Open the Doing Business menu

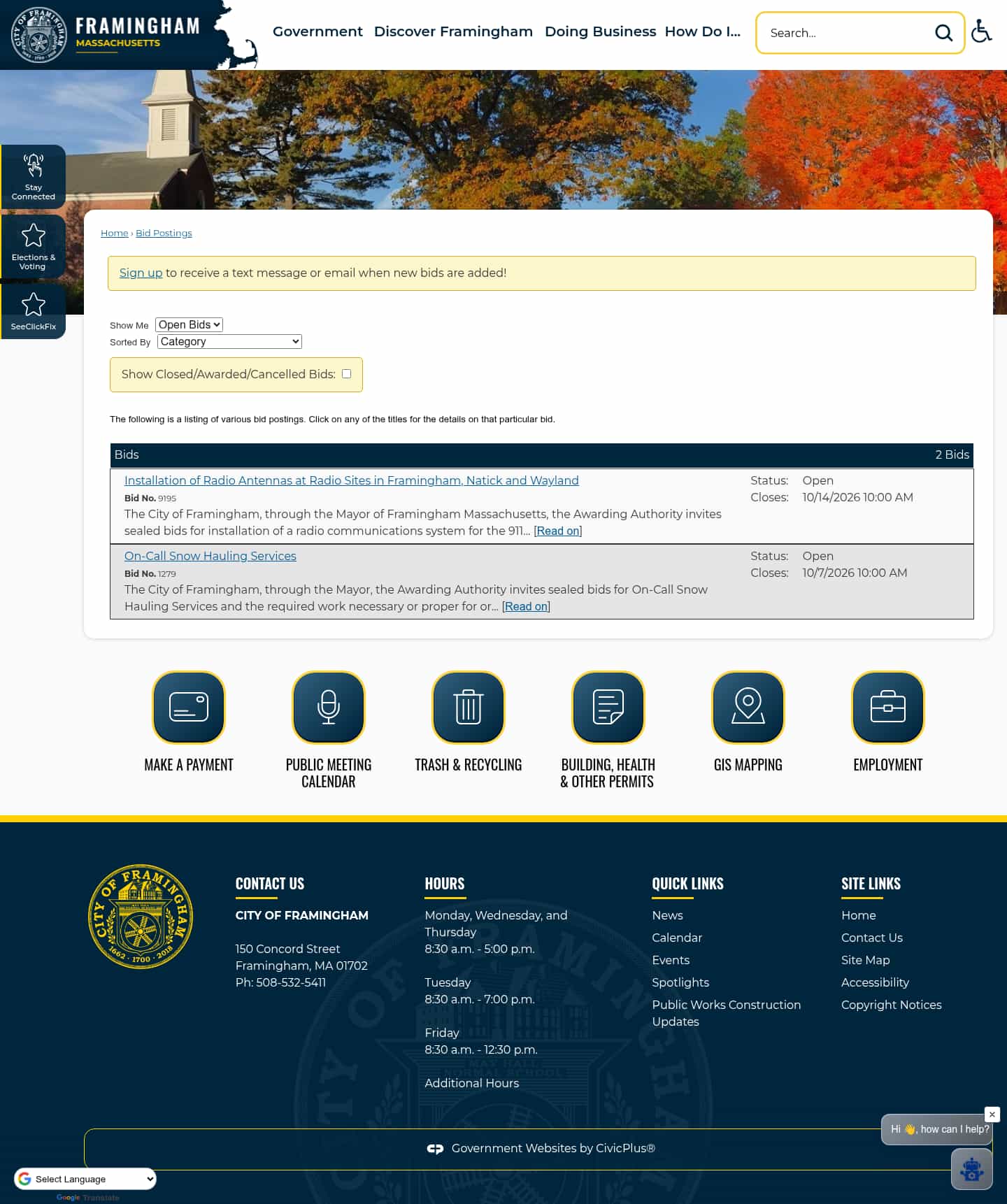[x=600, y=31]
